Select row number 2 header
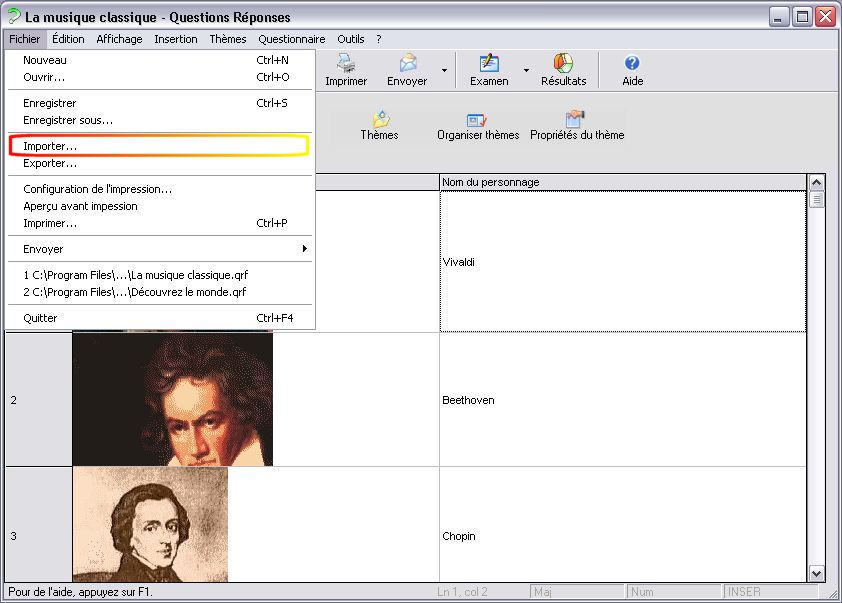Viewport: 842px width, 603px height. coord(39,399)
